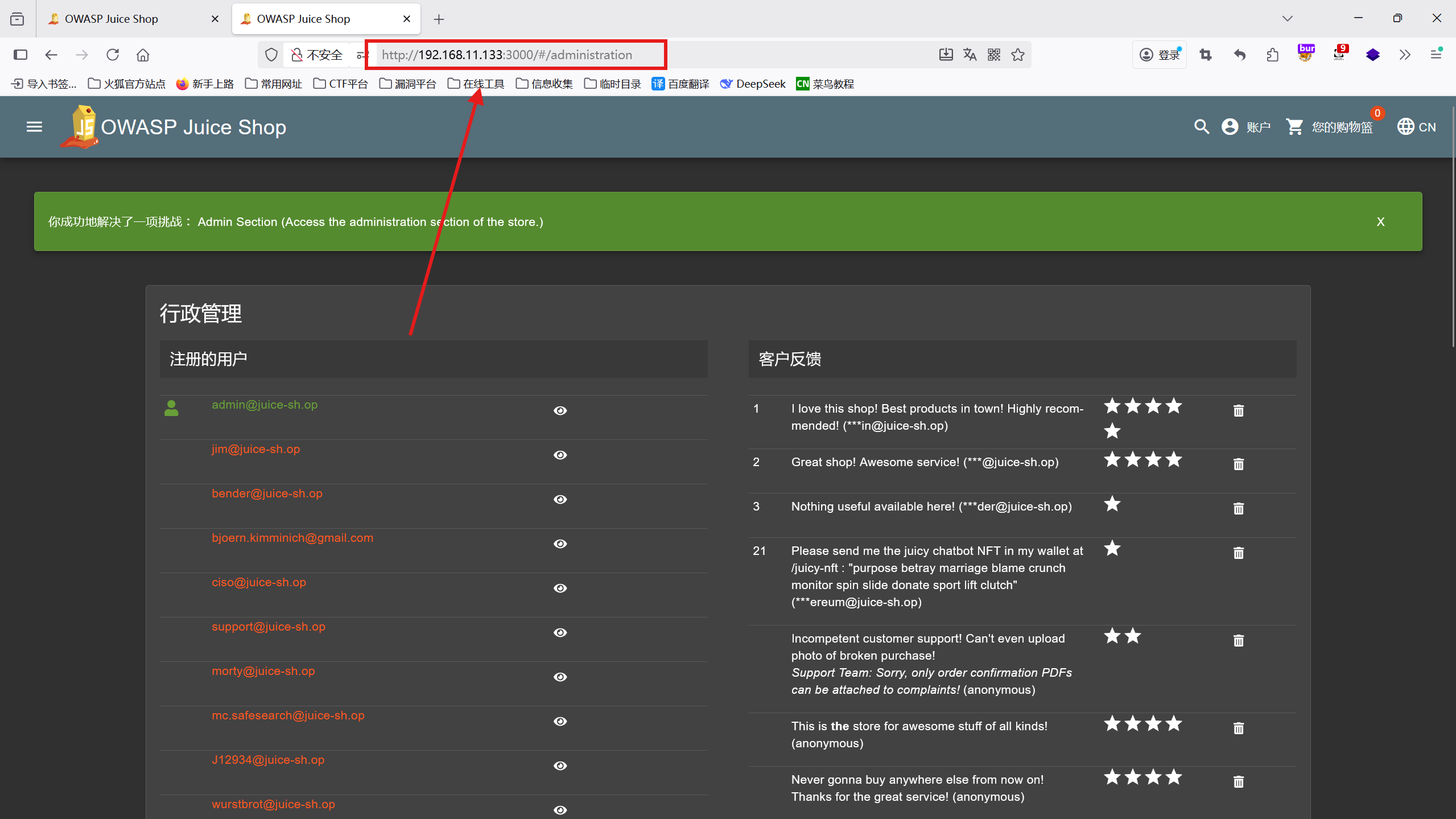The width and height of the screenshot is (1456, 819).
Task: Show details for jim@juice-sh.op user
Action: (560, 455)
